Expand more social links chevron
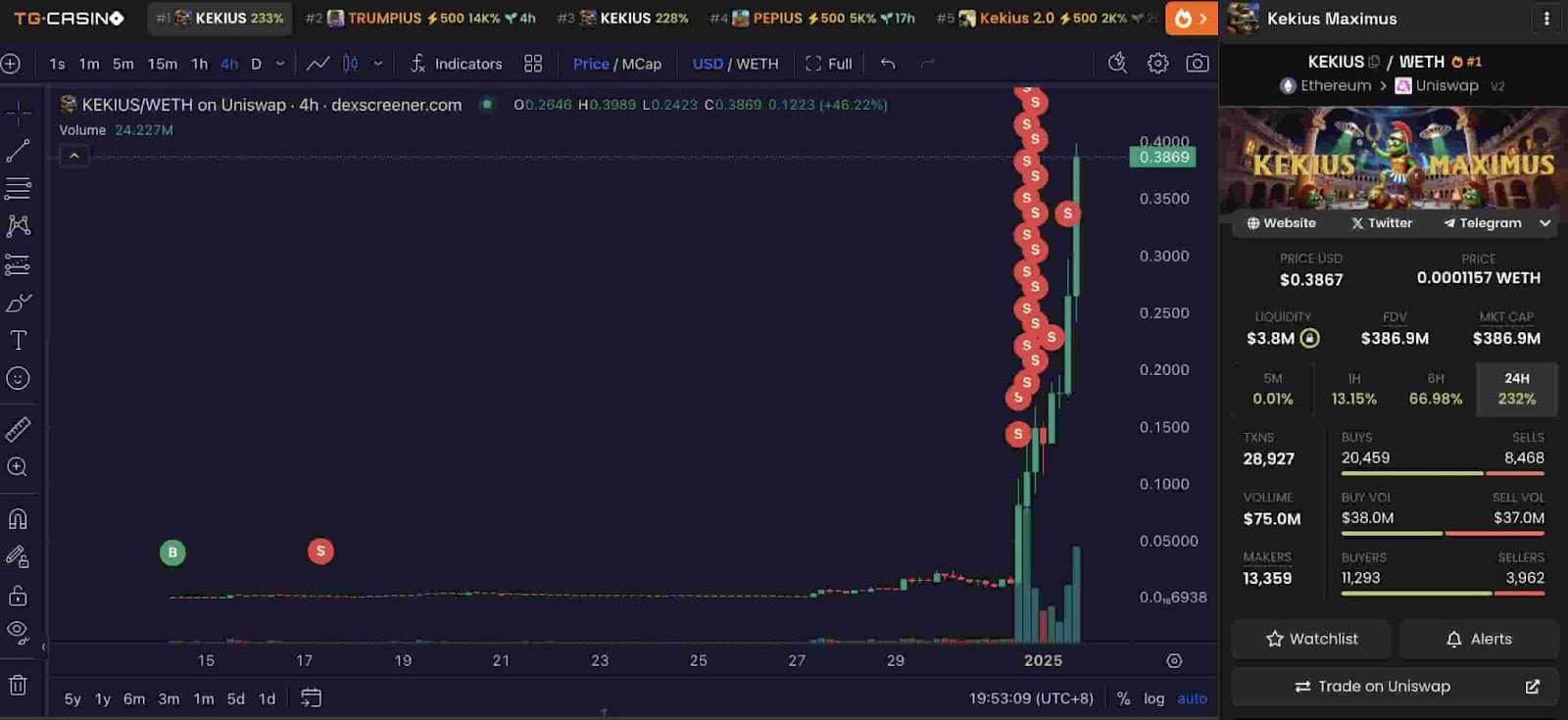 tap(1545, 223)
